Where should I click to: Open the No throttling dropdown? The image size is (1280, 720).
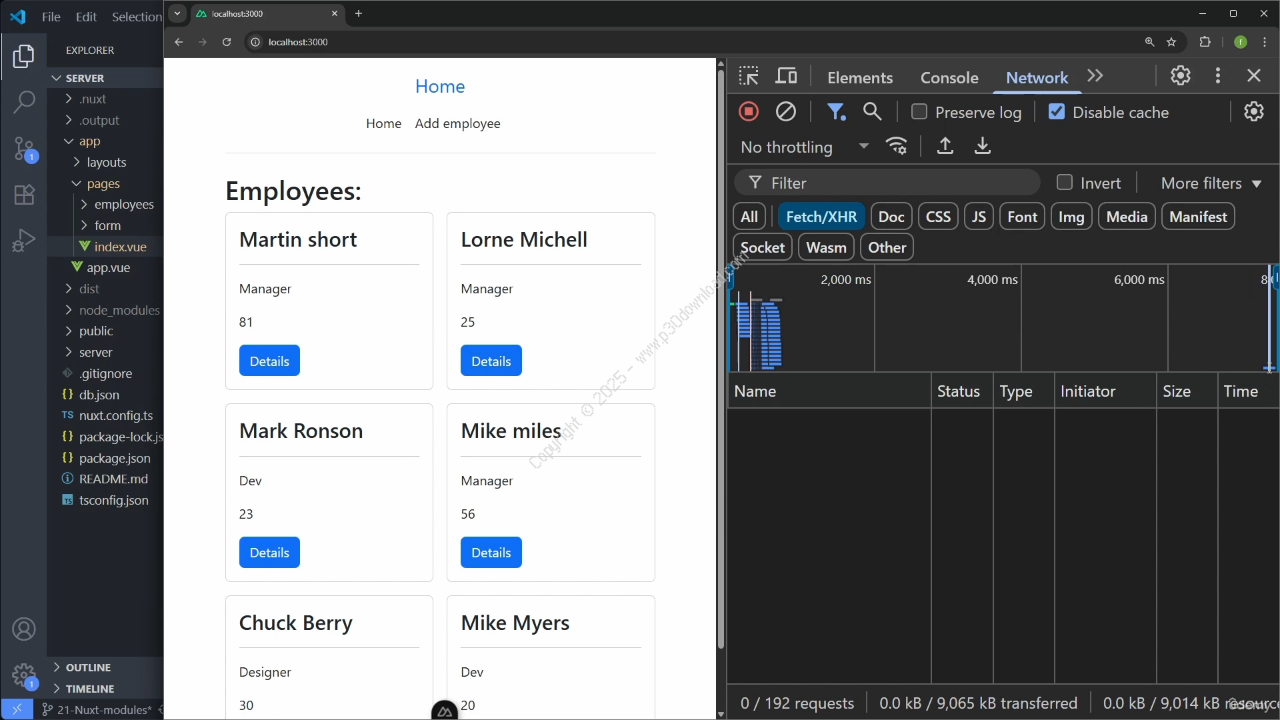(804, 147)
